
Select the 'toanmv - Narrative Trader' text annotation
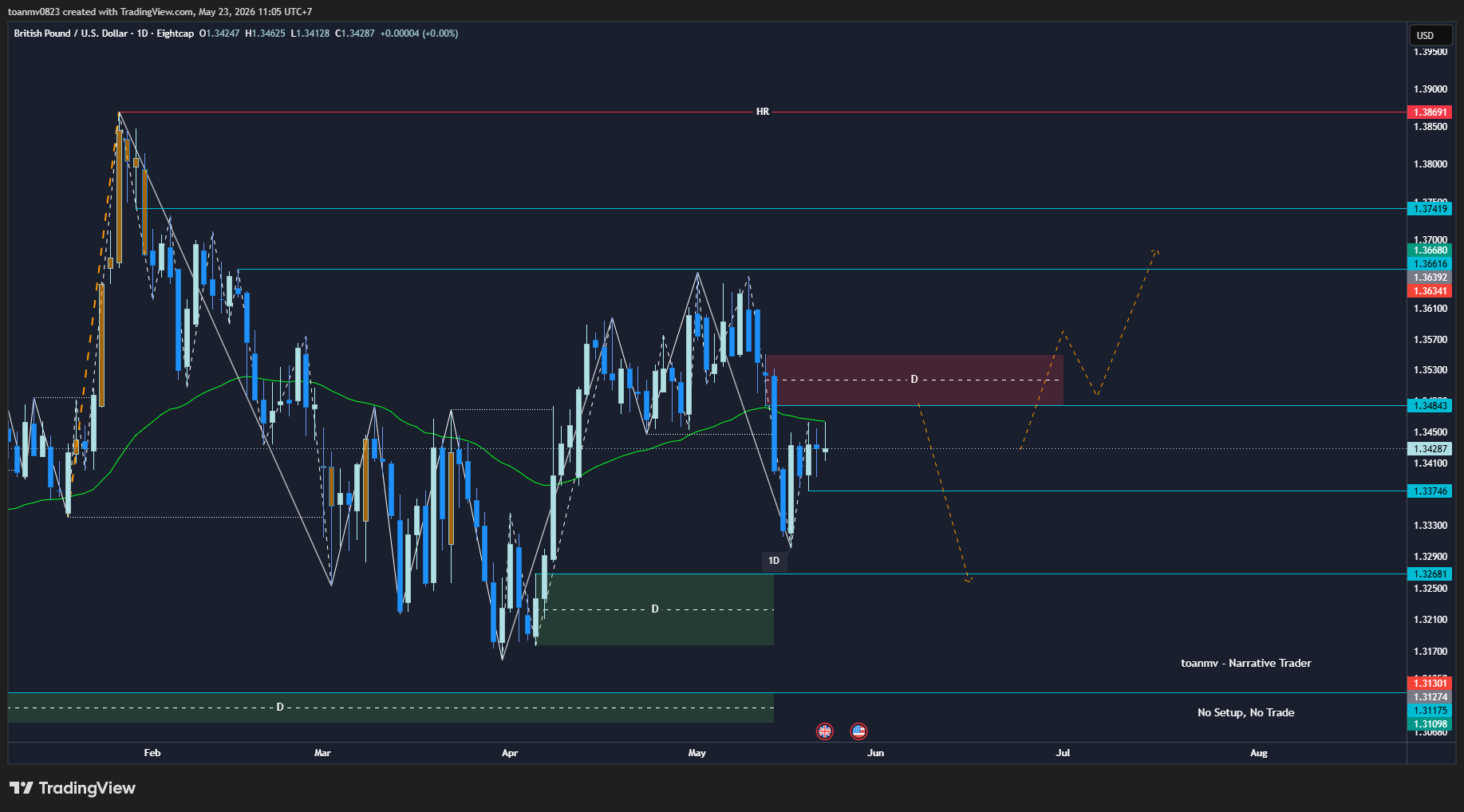click(x=1246, y=663)
